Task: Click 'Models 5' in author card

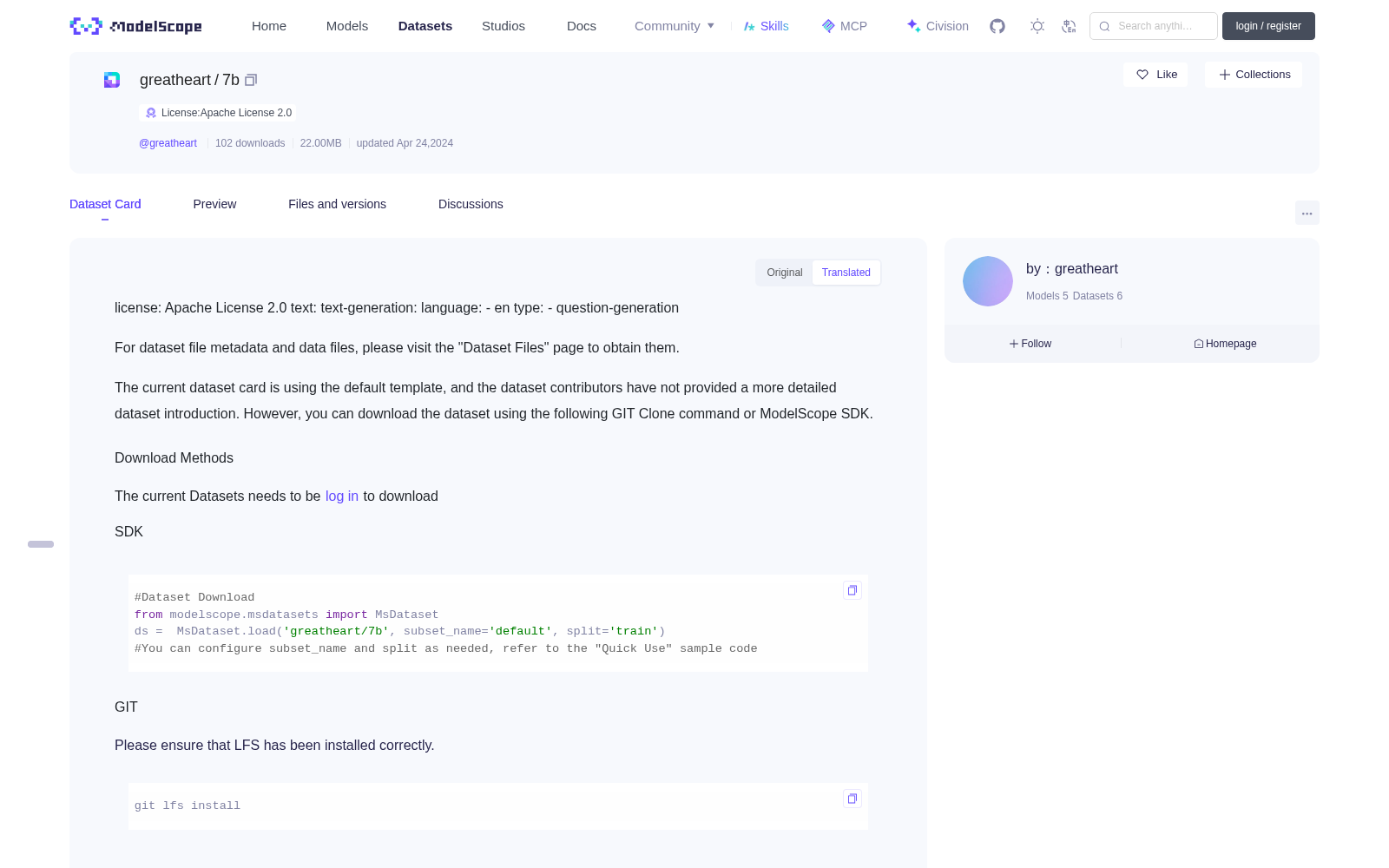Action: click(1047, 296)
